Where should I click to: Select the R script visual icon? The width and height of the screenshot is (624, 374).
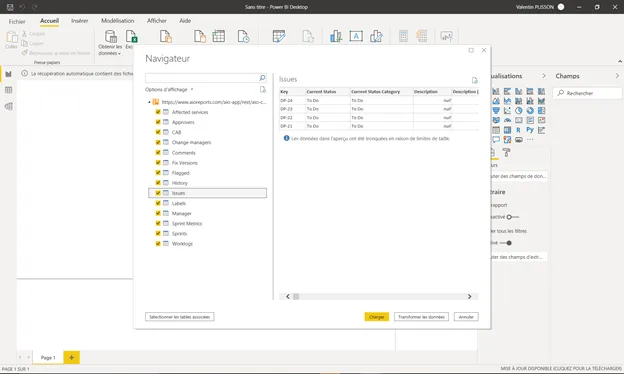pos(518,130)
